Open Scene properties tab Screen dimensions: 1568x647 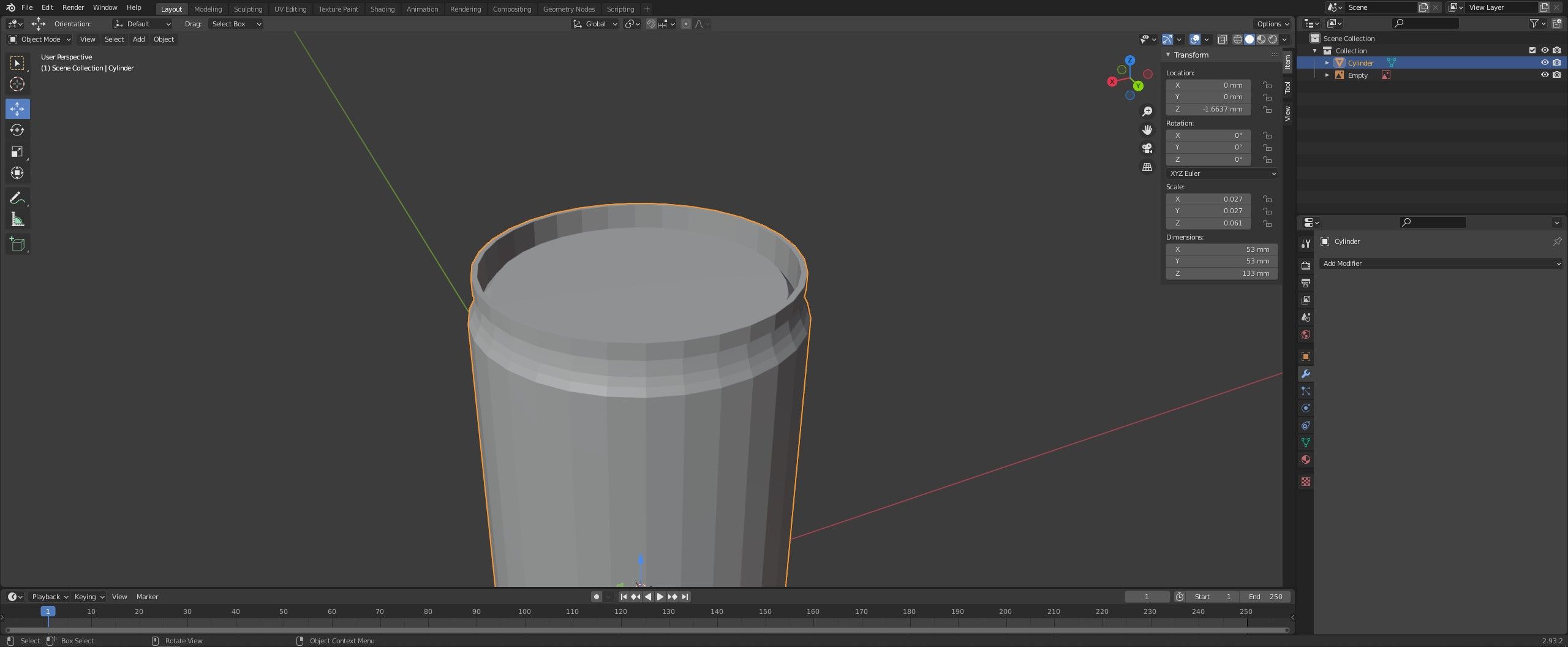(1306, 317)
